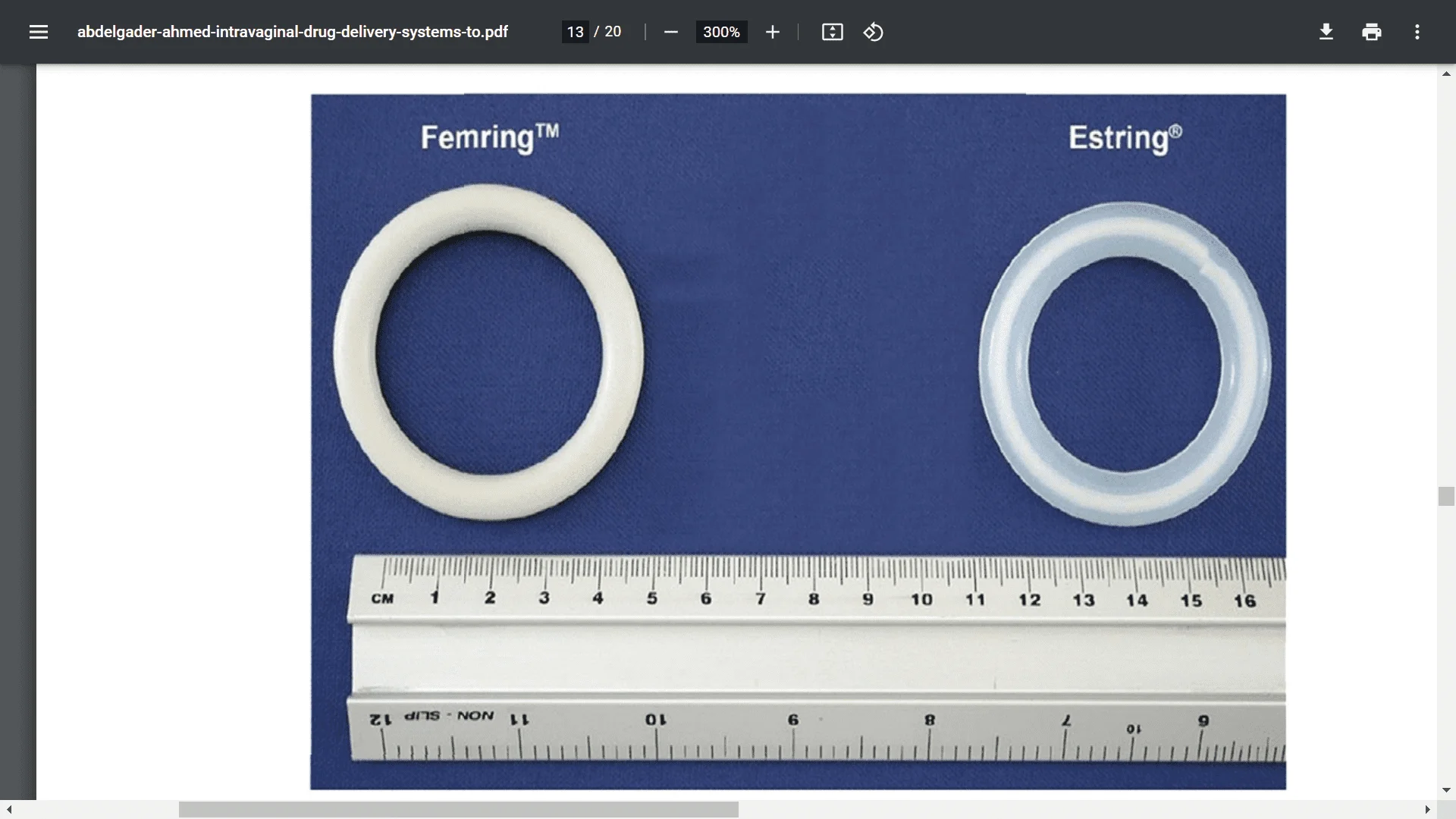Download the PDF file
Screen dimensions: 1456x819
pyautogui.click(x=1326, y=32)
